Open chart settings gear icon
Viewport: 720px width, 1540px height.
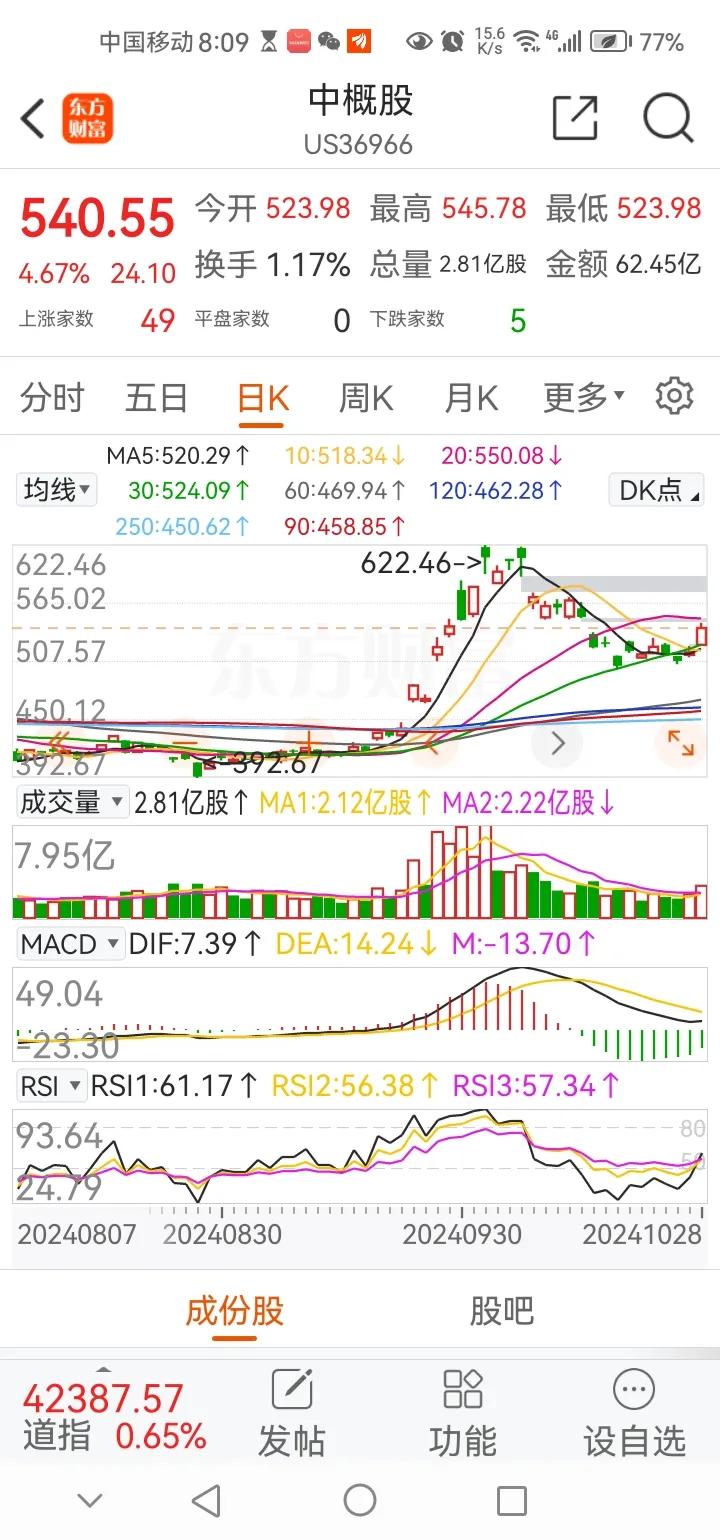(x=674, y=396)
